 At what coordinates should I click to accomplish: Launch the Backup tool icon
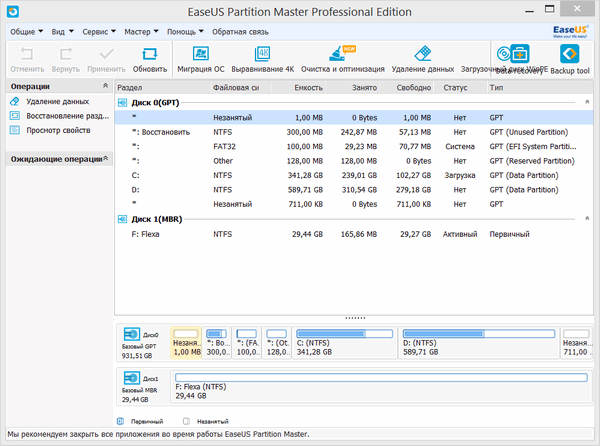[x=569, y=54]
